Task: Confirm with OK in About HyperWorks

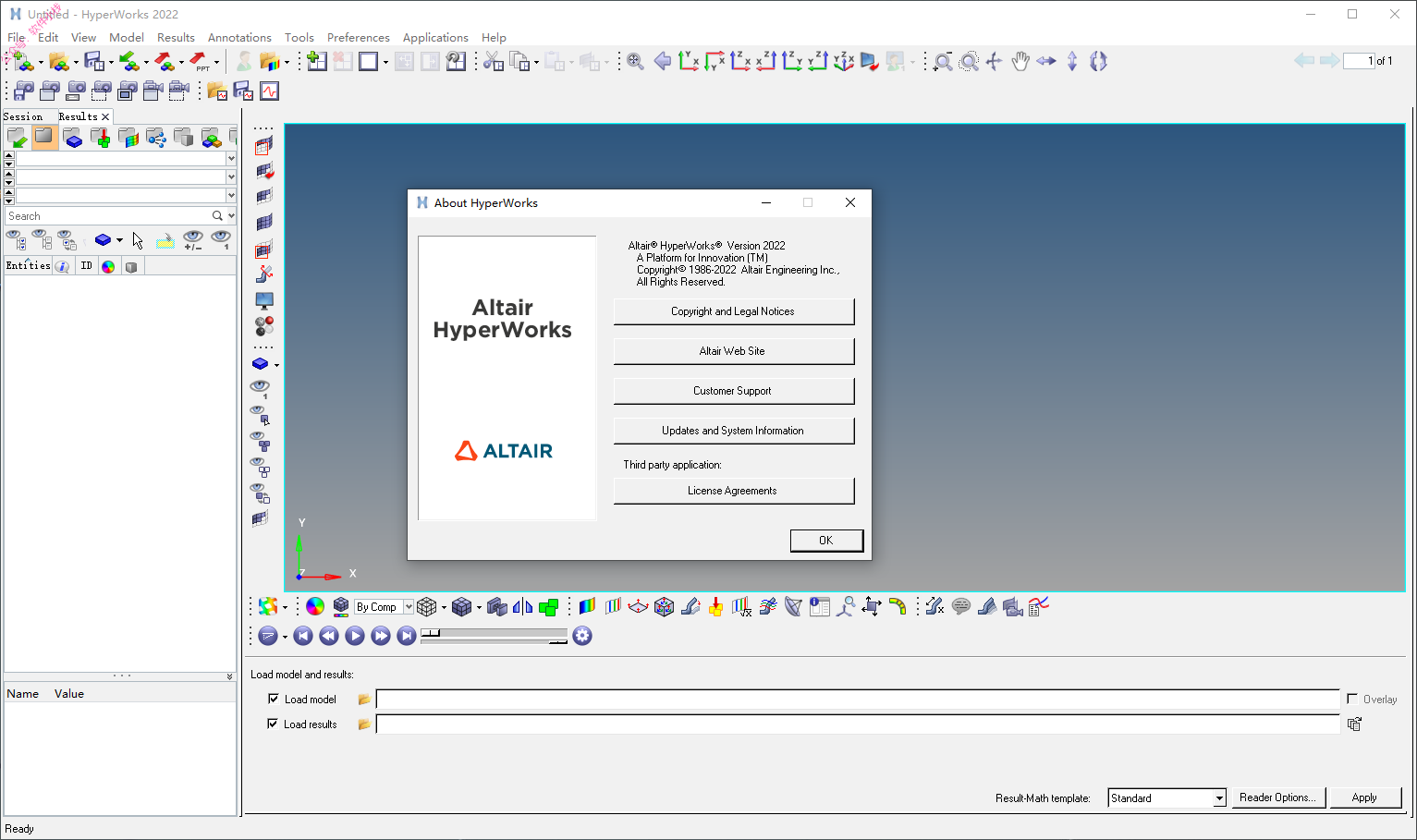Action: tap(826, 541)
